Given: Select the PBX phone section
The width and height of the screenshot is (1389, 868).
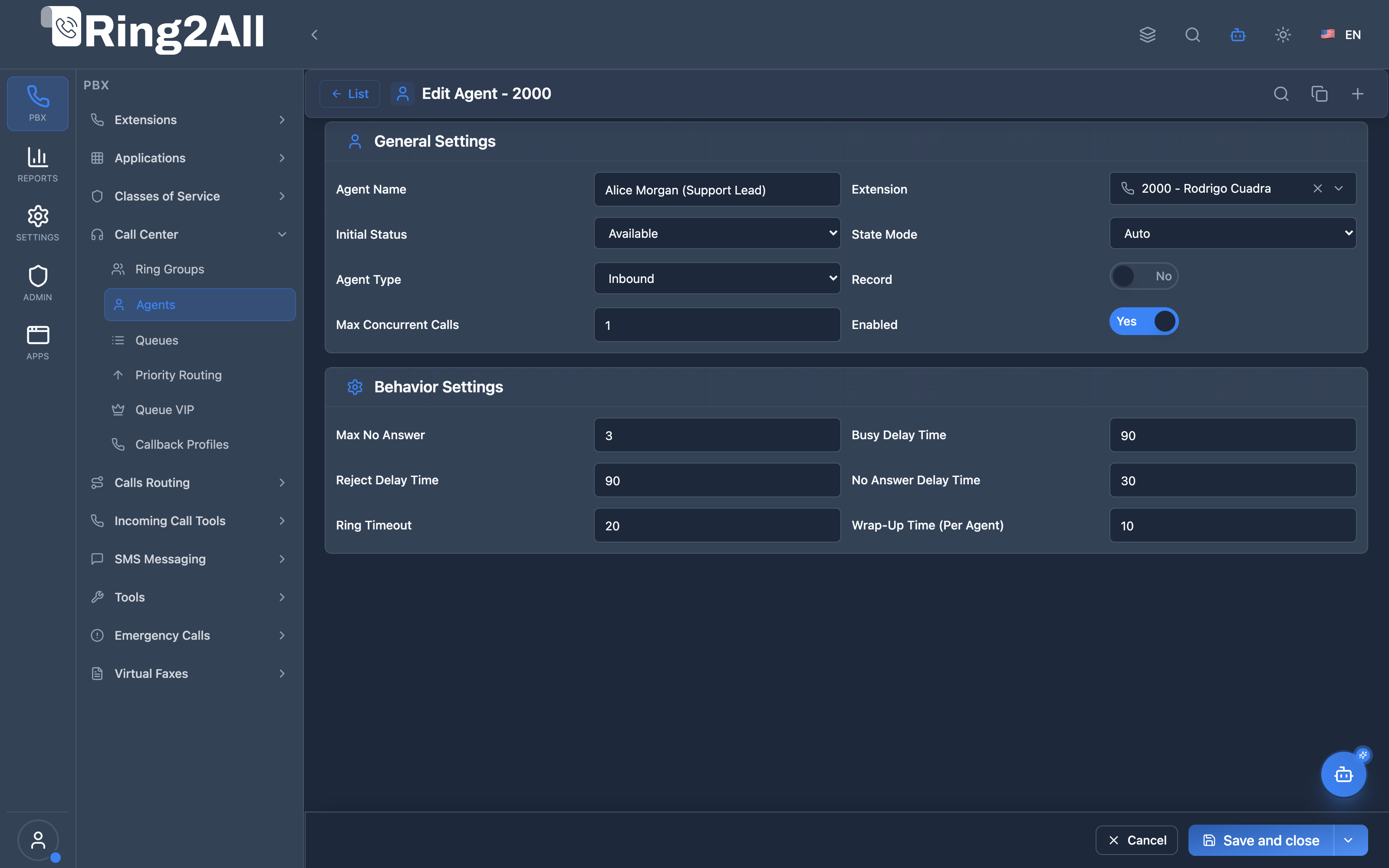Looking at the screenshot, I should coord(38,104).
